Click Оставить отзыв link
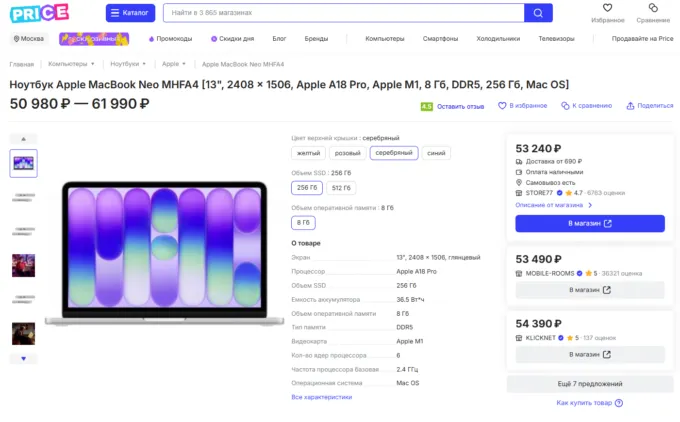This screenshot has width=680, height=422. pos(460,106)
